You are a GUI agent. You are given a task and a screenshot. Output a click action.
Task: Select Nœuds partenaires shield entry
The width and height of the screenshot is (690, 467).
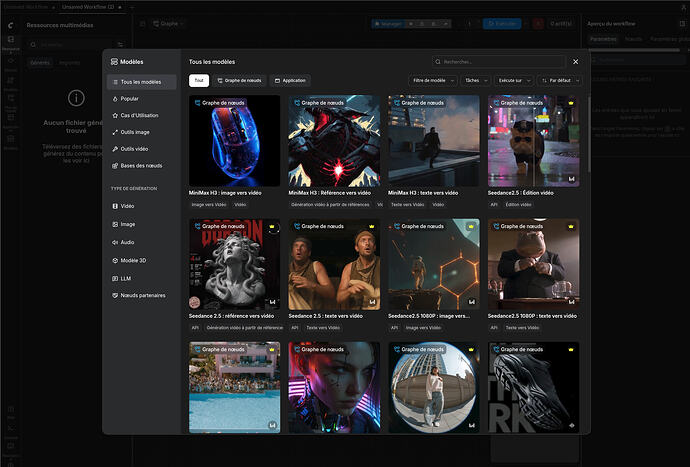pyautogui.click(x=141, y=295)
